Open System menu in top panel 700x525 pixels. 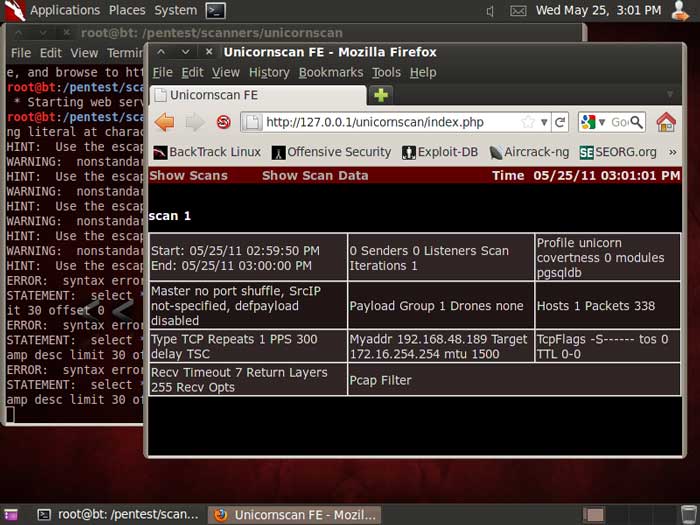tap(175, 10)
